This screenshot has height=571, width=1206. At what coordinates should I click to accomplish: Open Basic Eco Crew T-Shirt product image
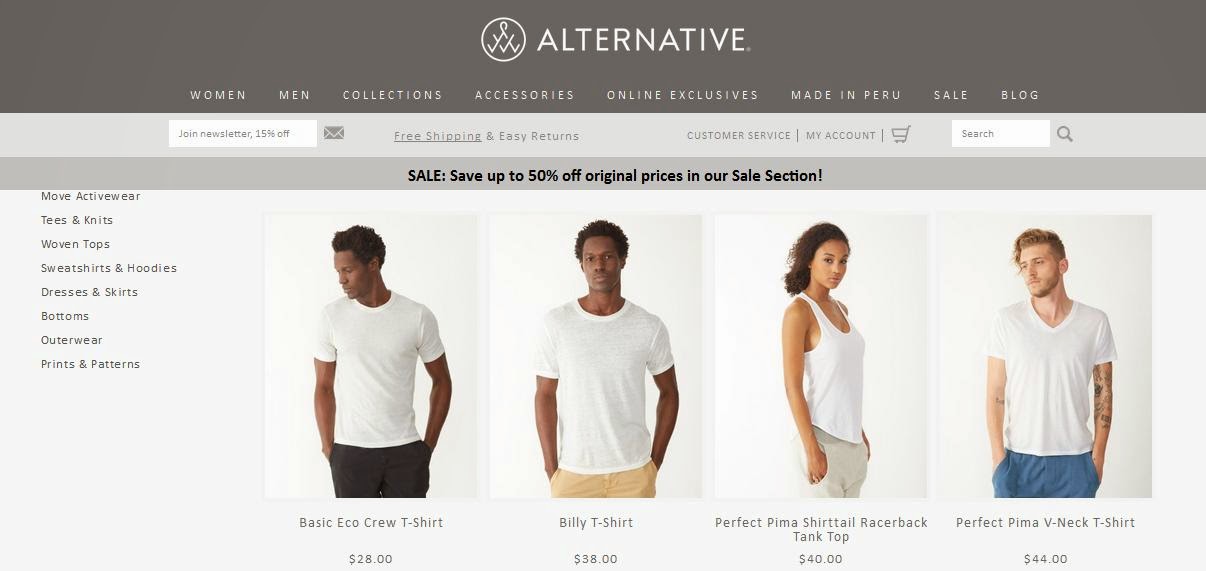point(371,356)
